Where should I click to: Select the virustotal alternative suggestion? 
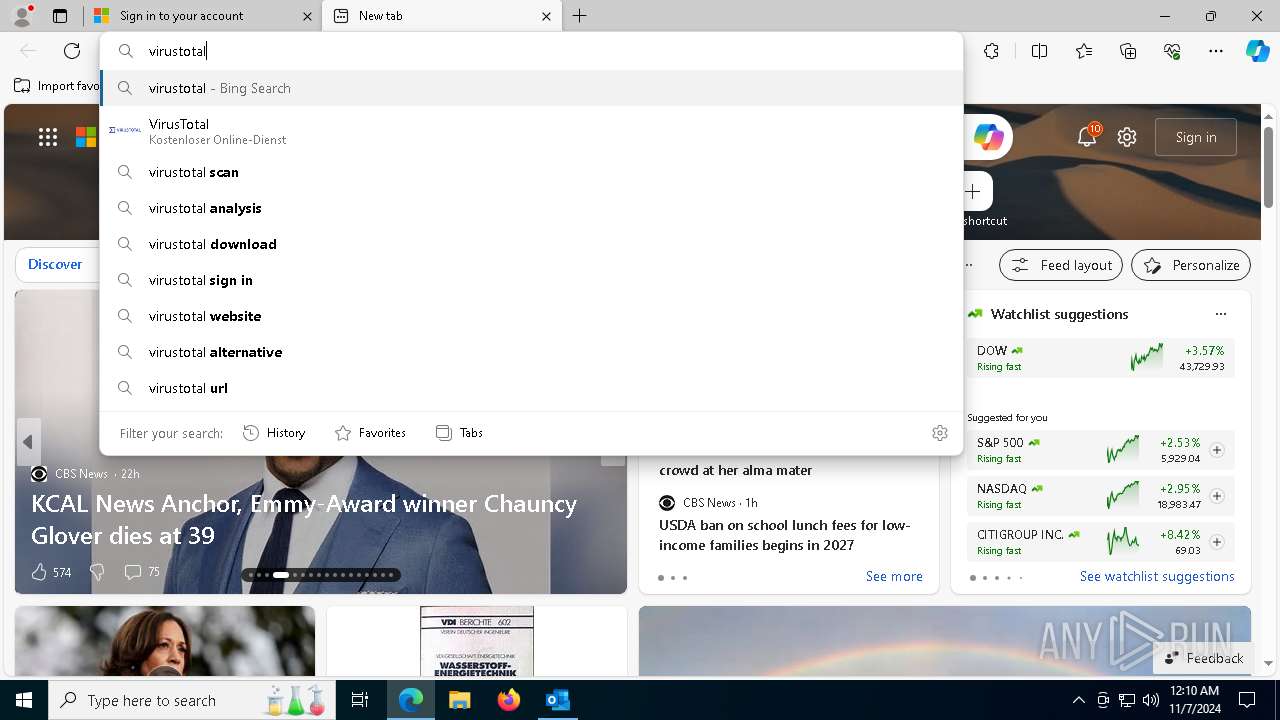531,352
